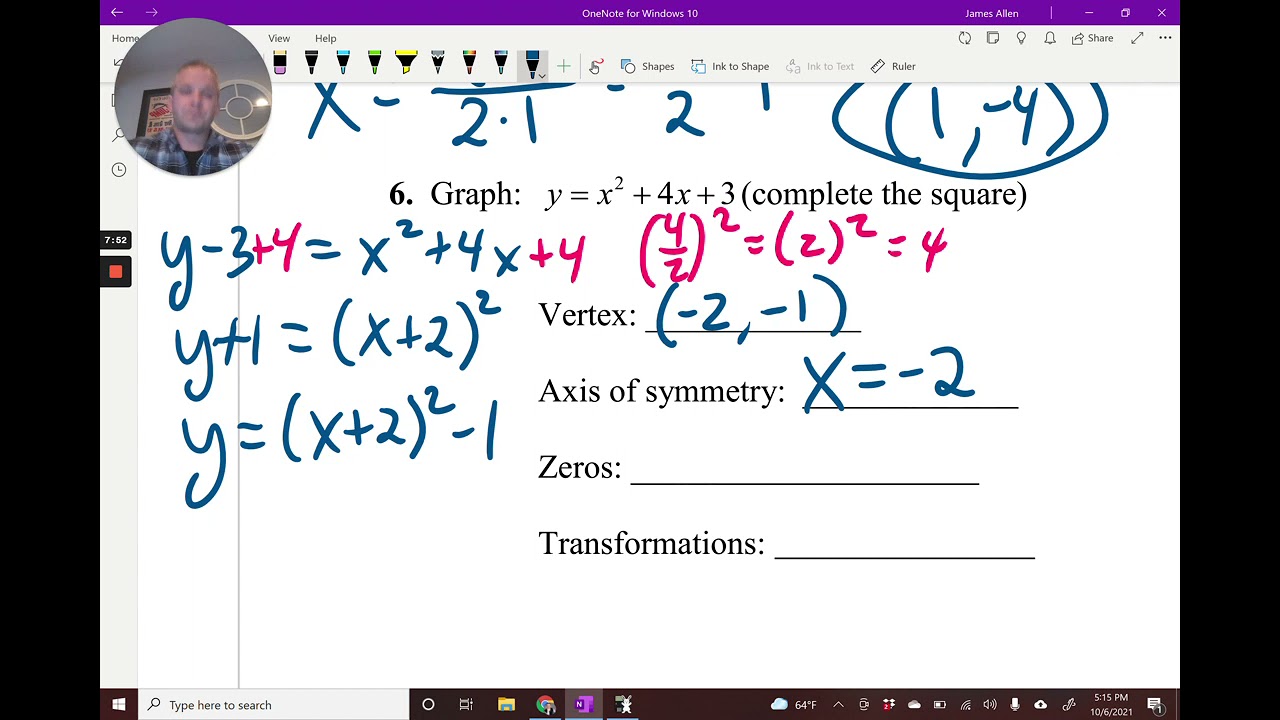Switch to the Help tab
The width and height of the screenshot is (1280, 720).
(326, 38)
